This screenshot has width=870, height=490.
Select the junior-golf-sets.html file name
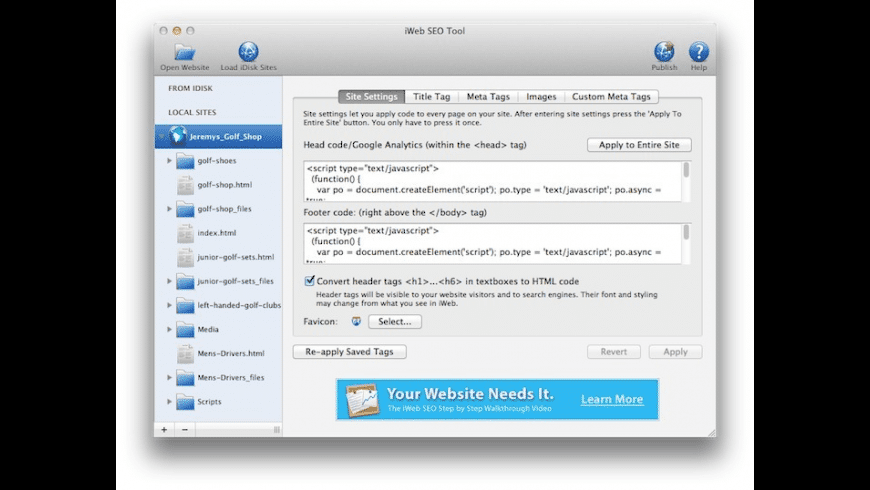coord(236,257)
